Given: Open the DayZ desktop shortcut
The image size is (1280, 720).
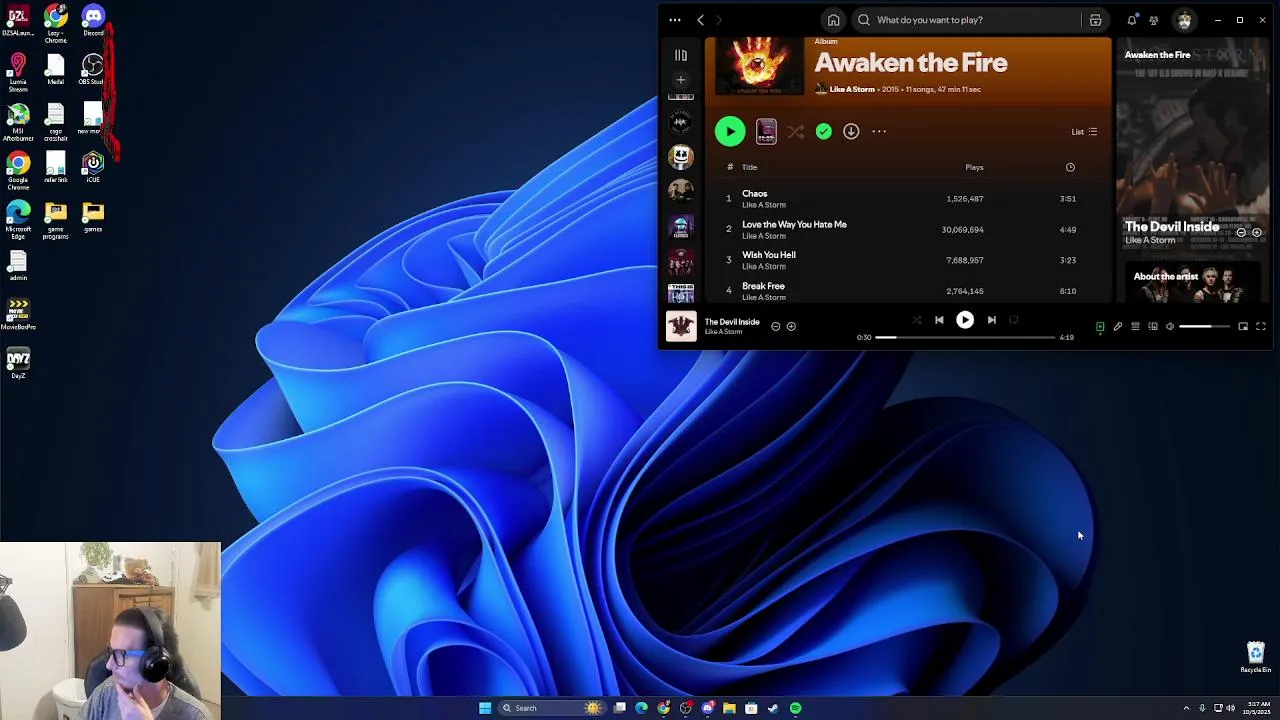Looking at the screenshot, I should (x=18, y=364).
